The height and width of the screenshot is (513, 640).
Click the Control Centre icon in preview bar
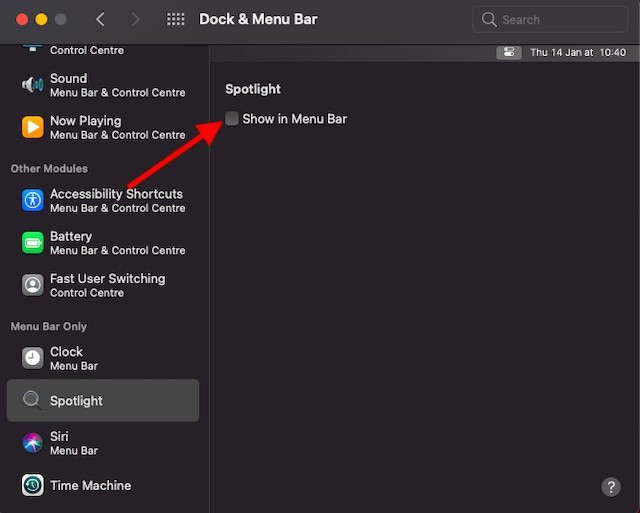(x=509, y=52)
